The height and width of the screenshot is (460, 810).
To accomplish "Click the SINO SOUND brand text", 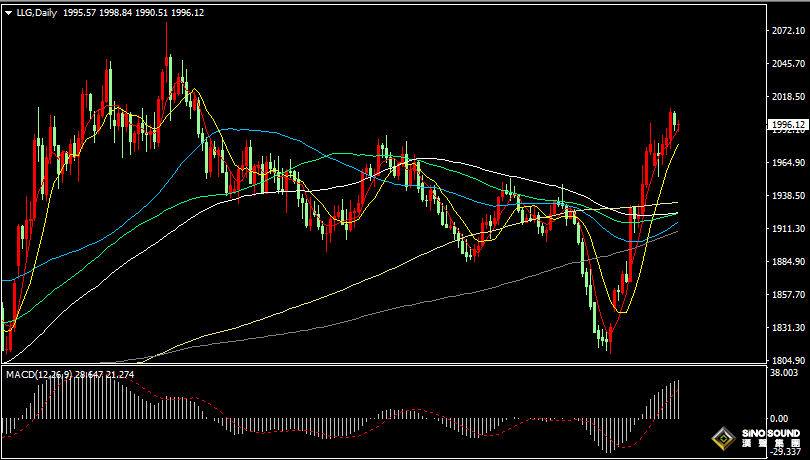I will pyautogui.click(x=769, y=431).
